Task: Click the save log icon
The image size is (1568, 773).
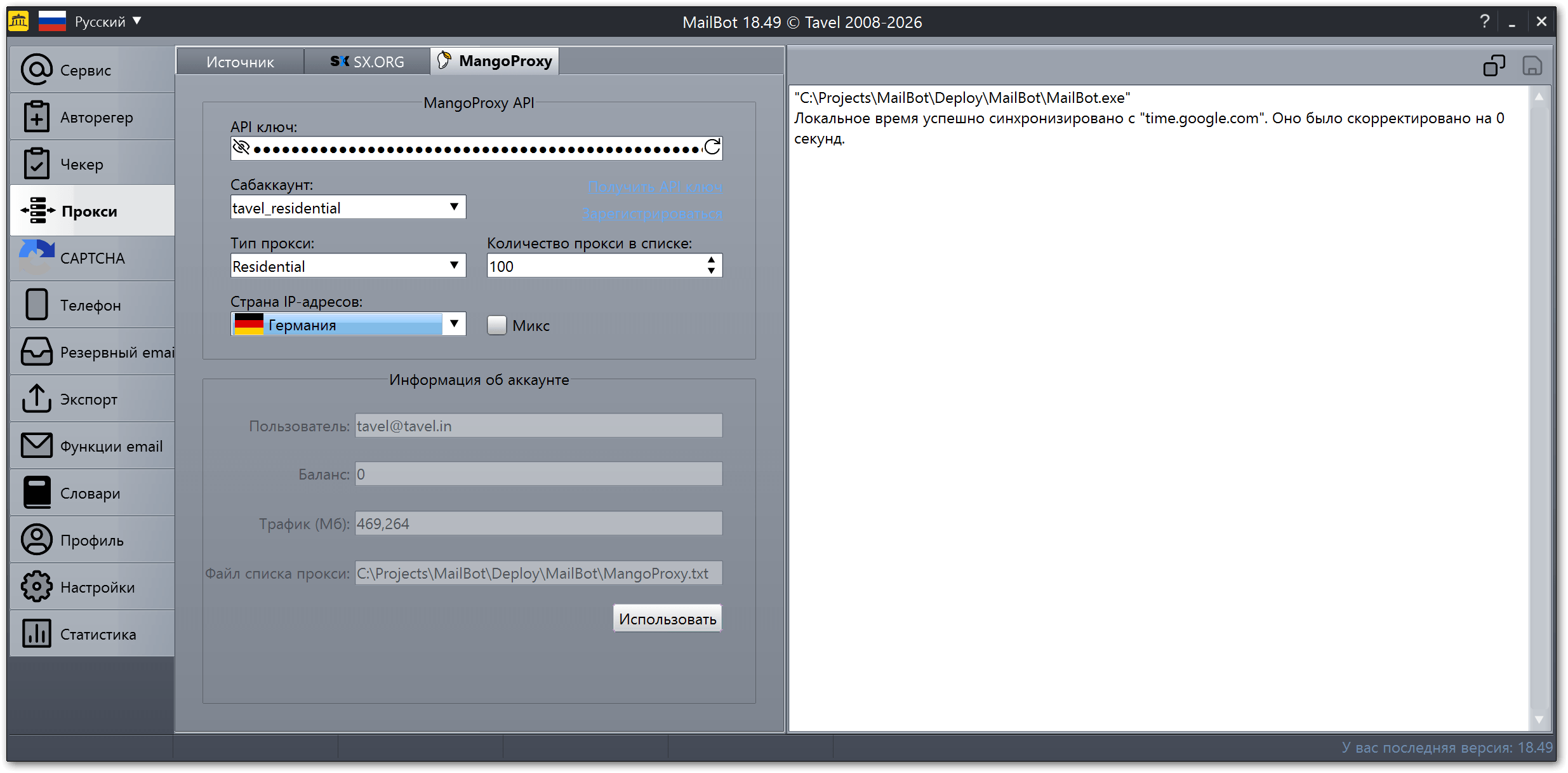Action: coord(1532,65)
